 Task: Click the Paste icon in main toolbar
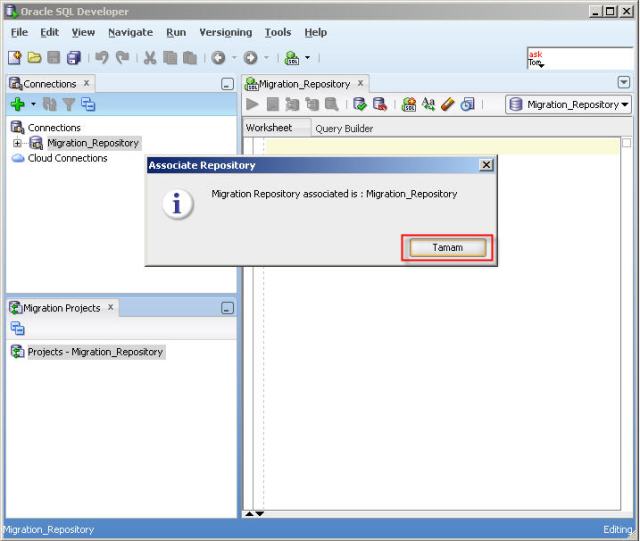[190, 58]
